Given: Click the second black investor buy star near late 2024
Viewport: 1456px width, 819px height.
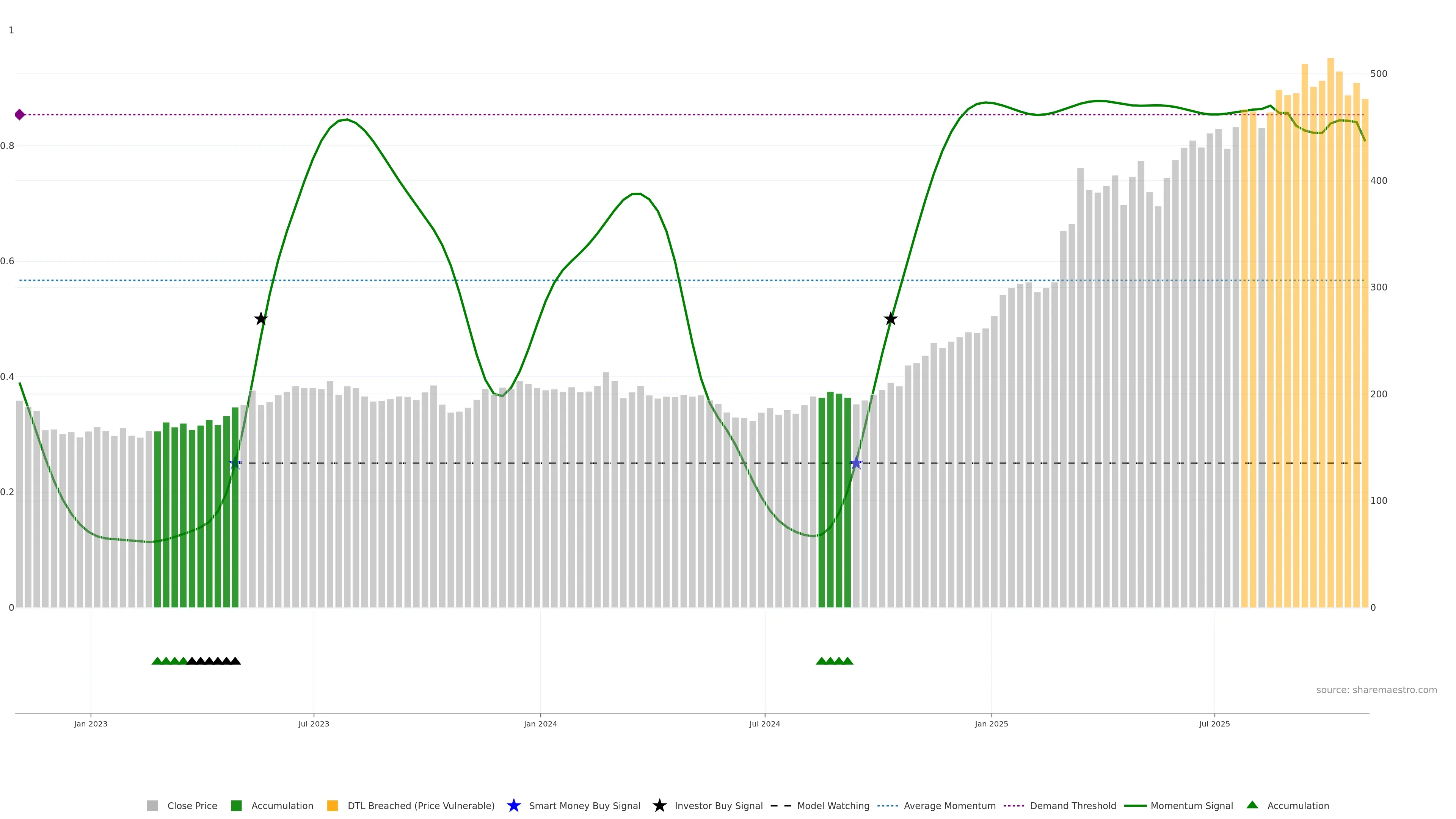Looking at the screenshot, I should coord(890,319).
